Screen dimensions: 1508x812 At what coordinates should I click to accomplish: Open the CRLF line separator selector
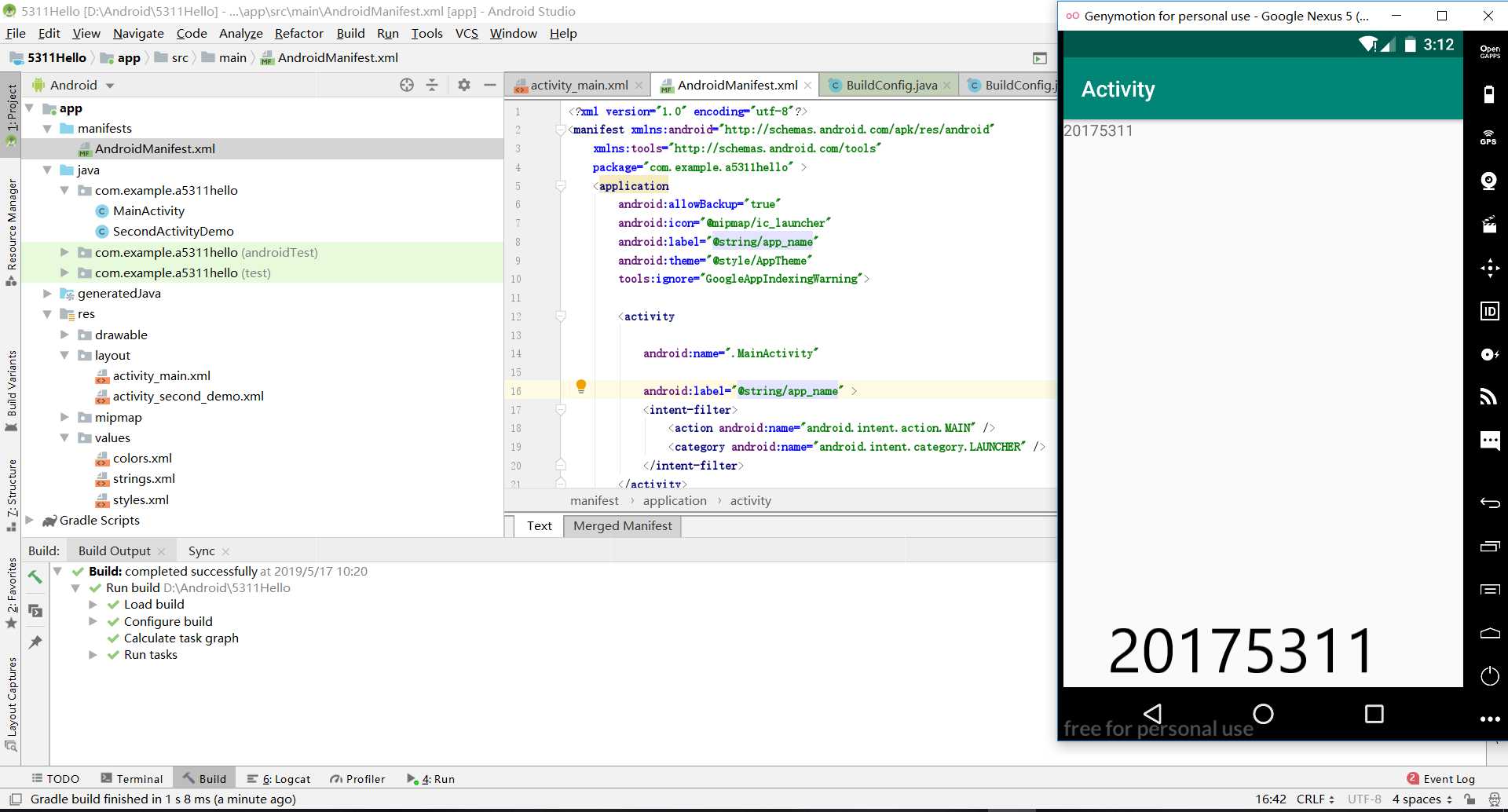pos(1315,799)
